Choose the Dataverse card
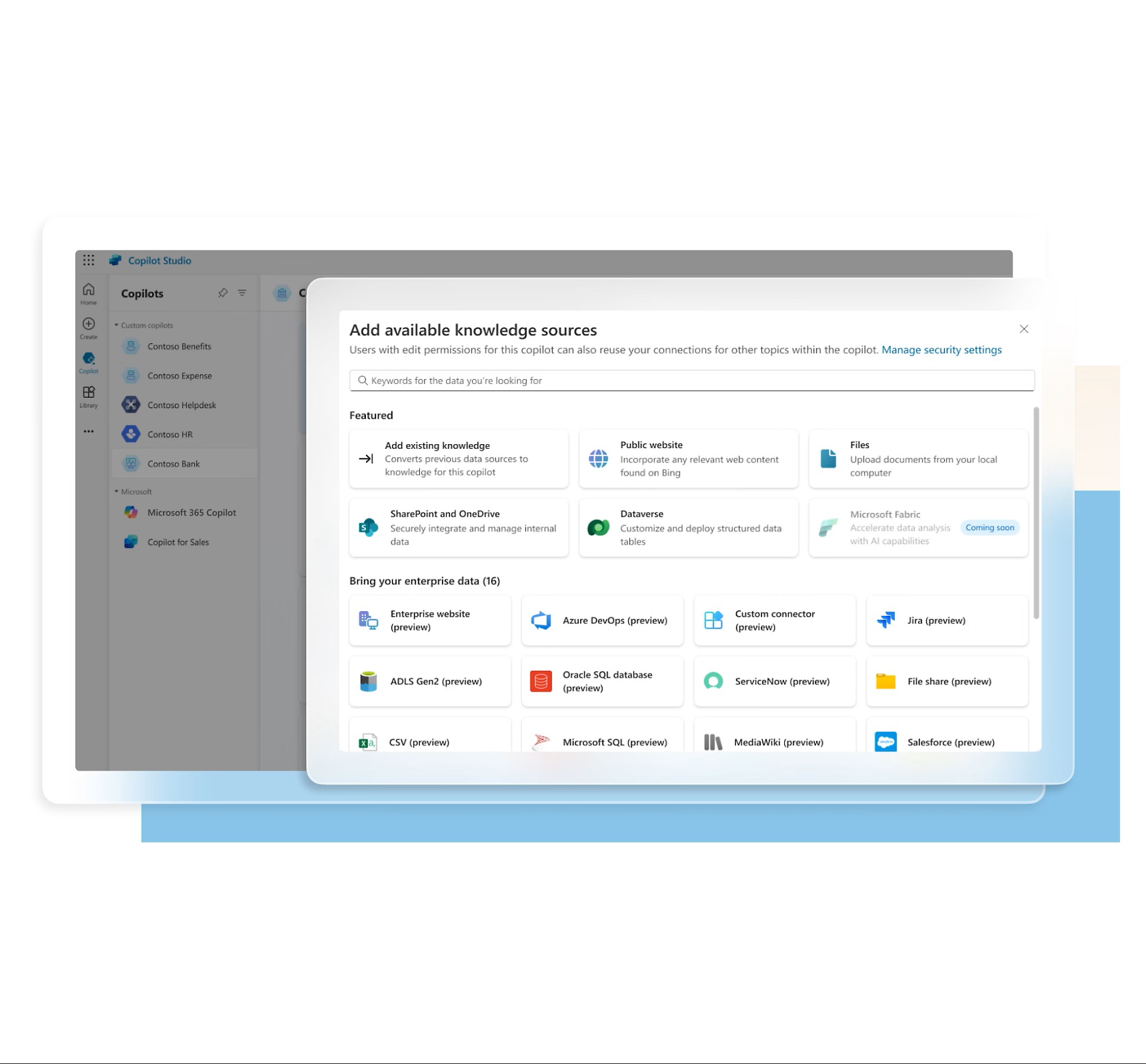Viewport: 1146px width, 1064px height. 688,528
